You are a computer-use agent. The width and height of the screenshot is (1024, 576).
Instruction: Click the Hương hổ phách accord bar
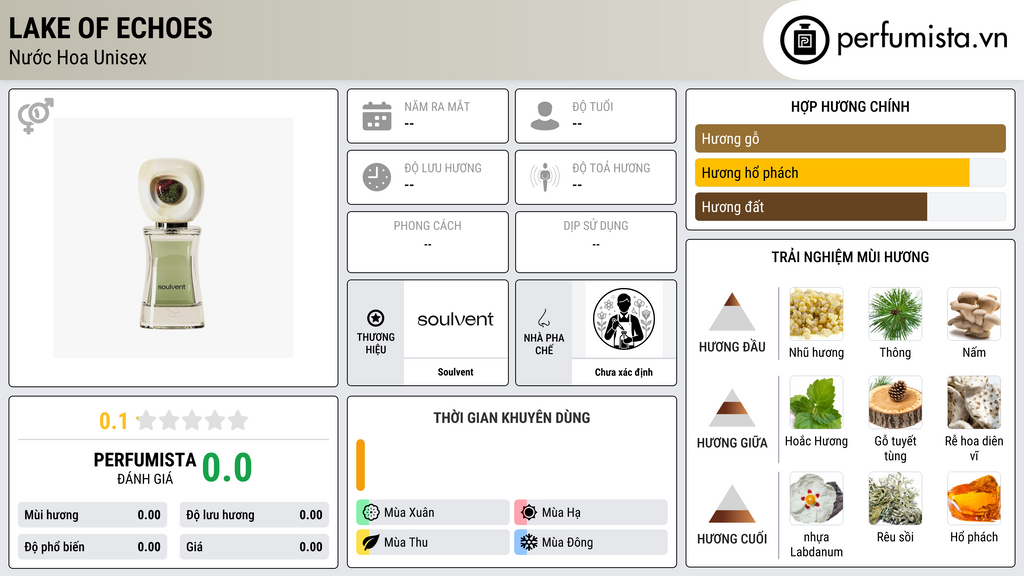[850, 173]
